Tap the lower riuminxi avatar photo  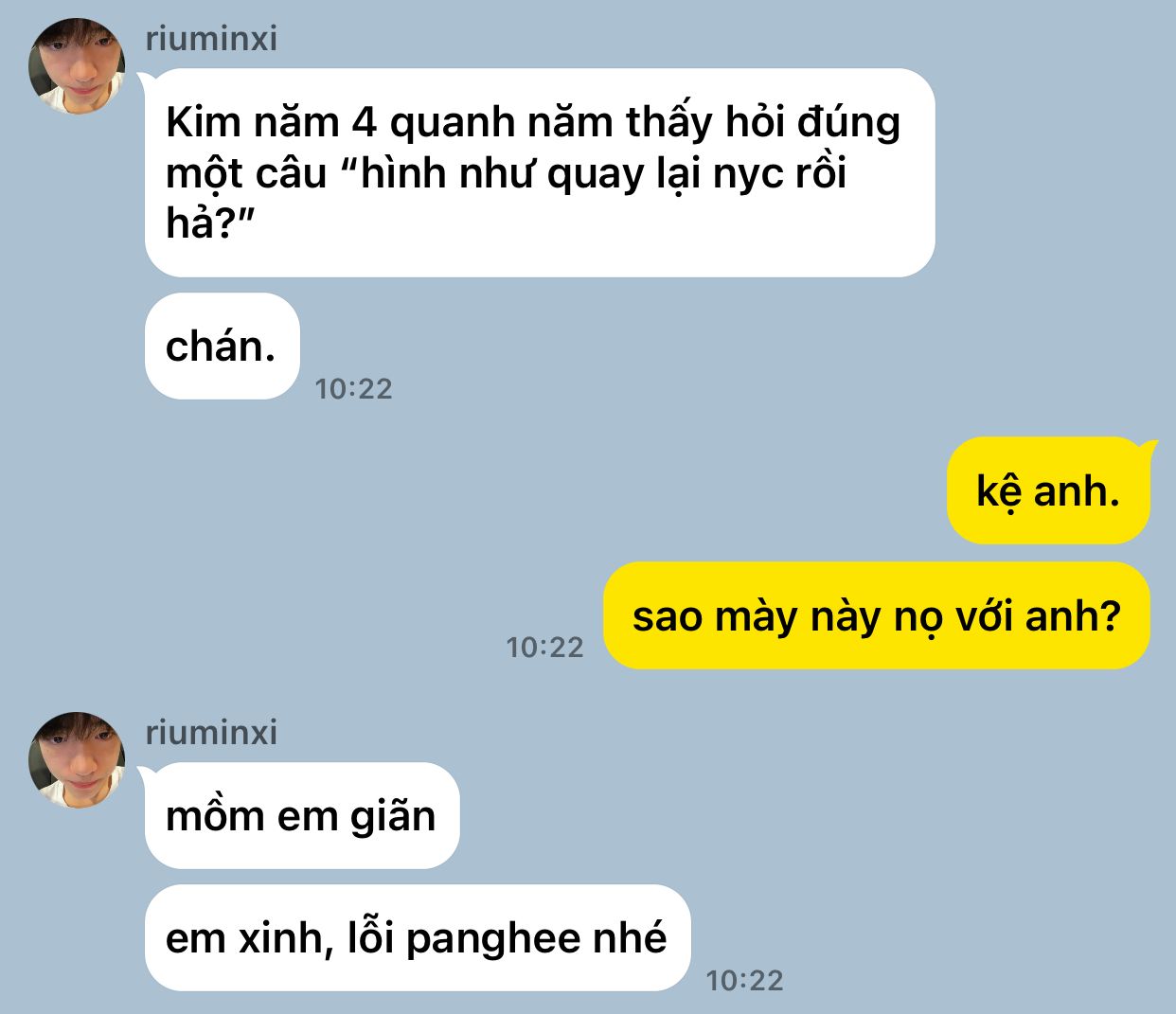click(x=77, y=760)
